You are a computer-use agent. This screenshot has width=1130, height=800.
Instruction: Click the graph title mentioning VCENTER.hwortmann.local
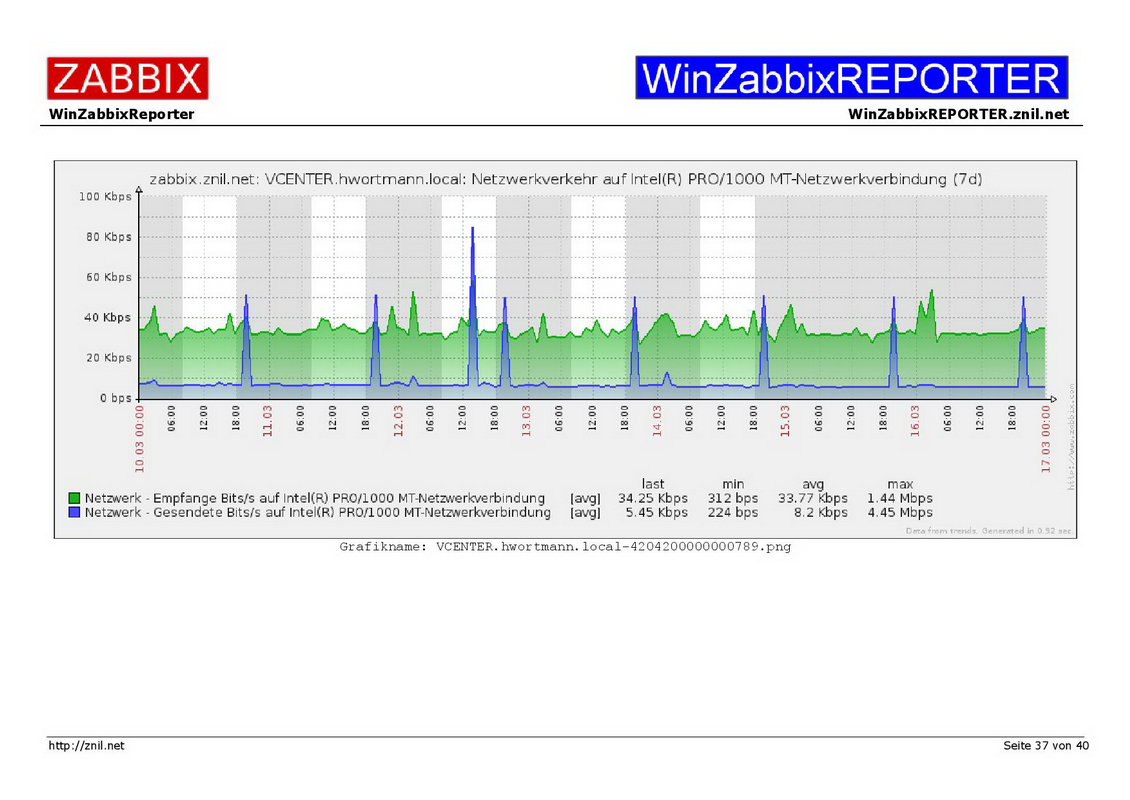click(x=565, y=180)
